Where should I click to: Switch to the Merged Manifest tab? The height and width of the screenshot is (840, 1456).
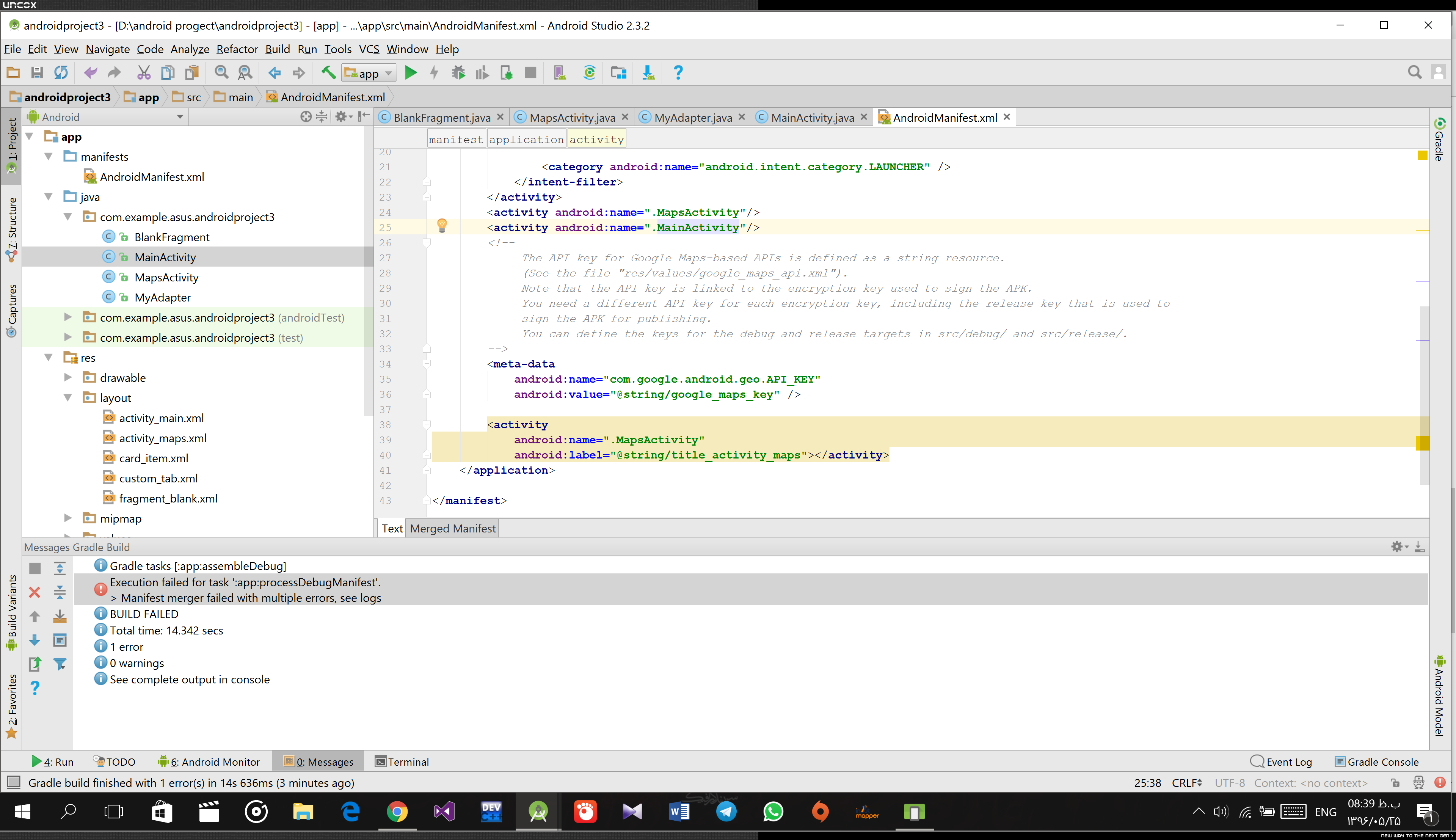453,529
